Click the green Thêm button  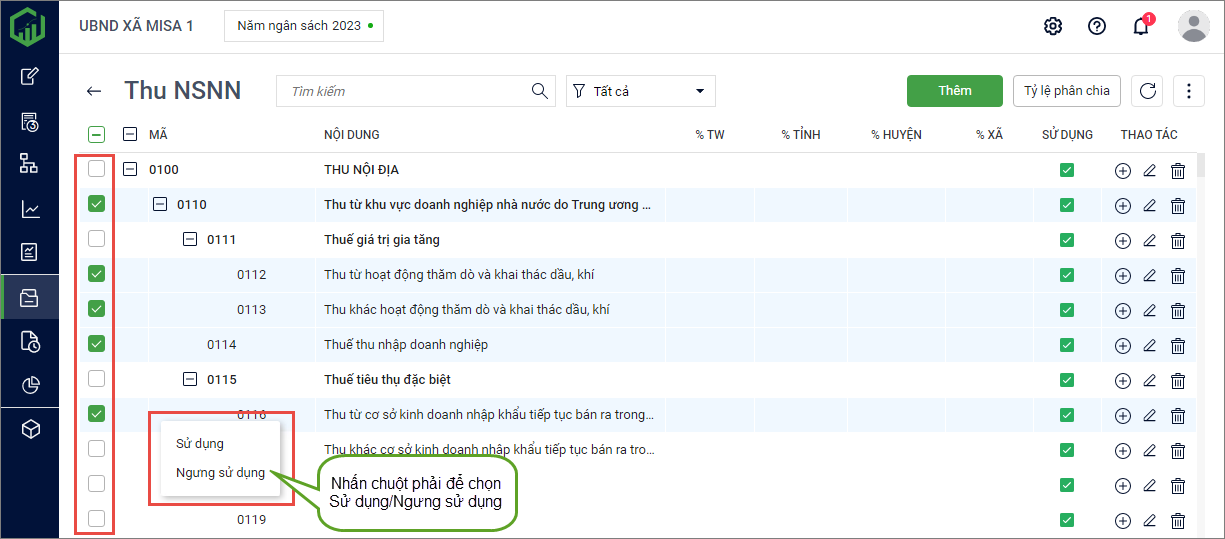tap(954, 91)
